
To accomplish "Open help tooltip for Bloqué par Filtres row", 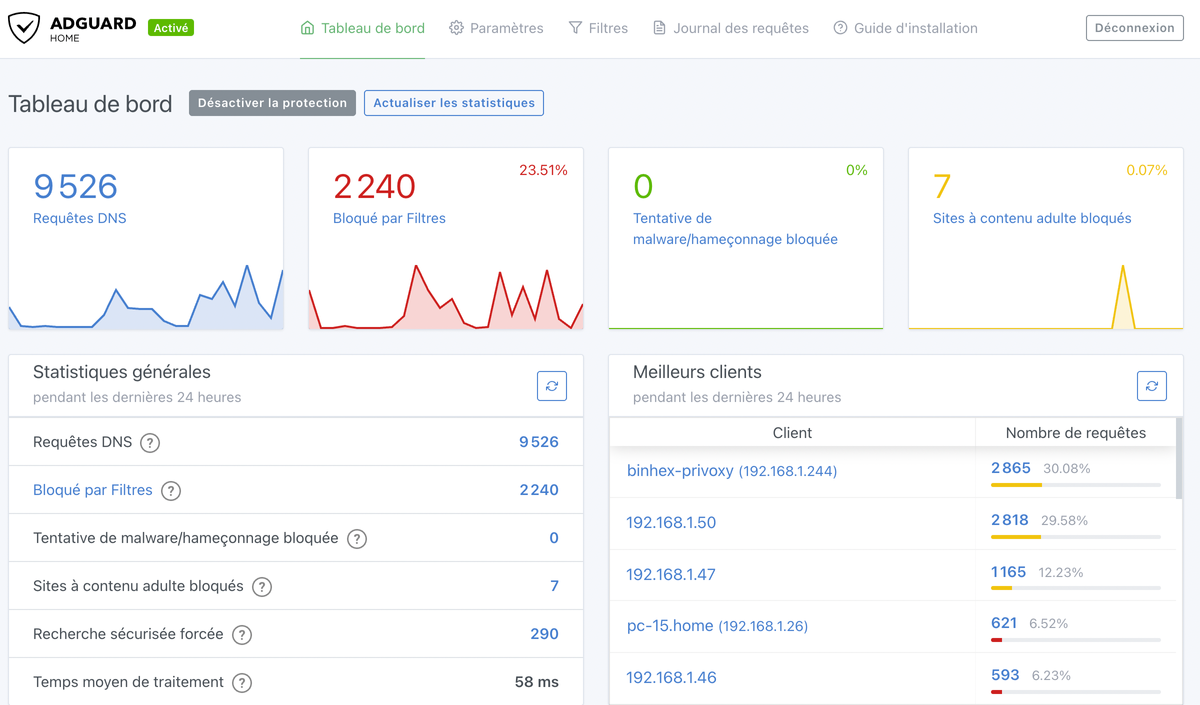I will (171, 491).
